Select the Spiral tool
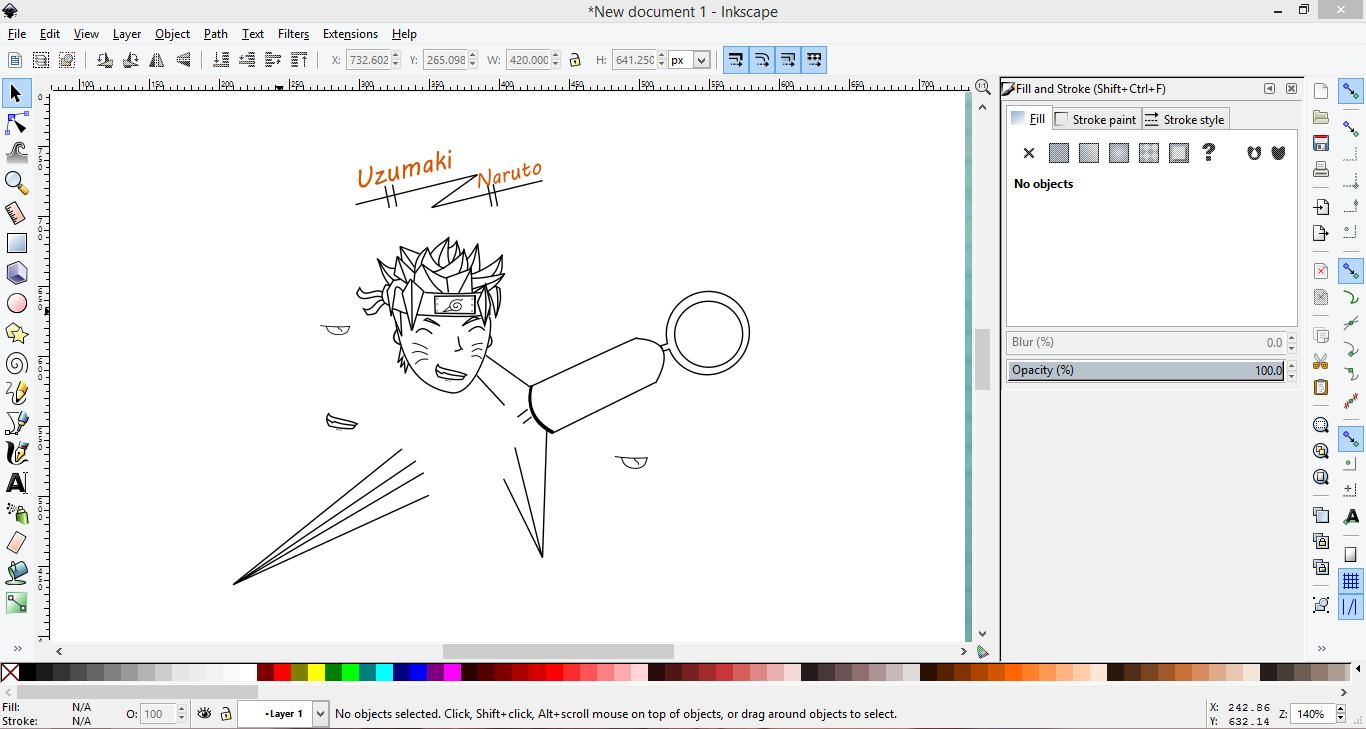 click(17, 363)
